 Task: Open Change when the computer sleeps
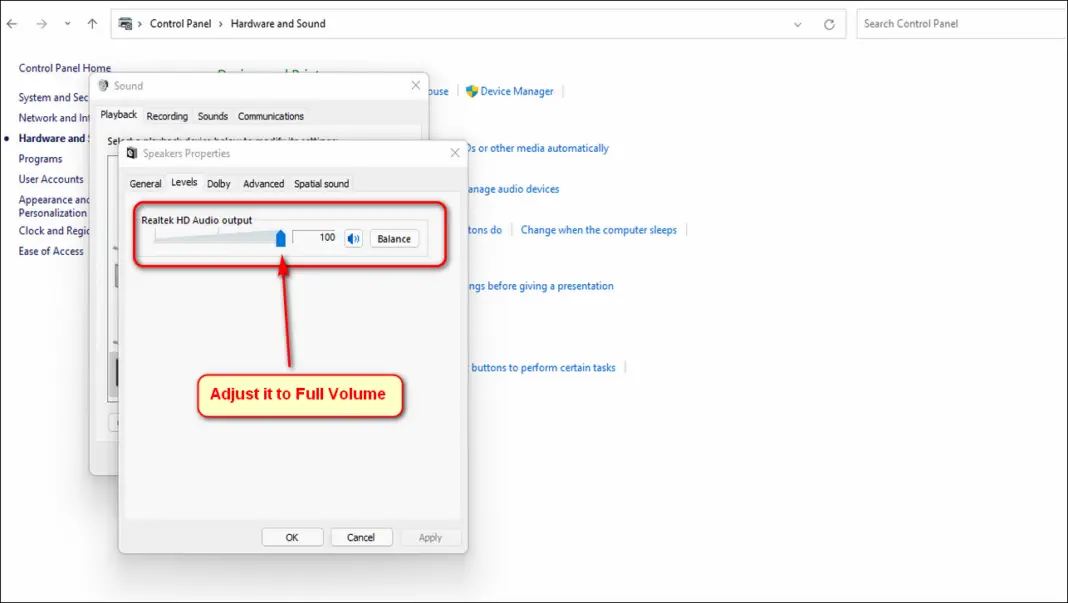[x=598, y=229]
